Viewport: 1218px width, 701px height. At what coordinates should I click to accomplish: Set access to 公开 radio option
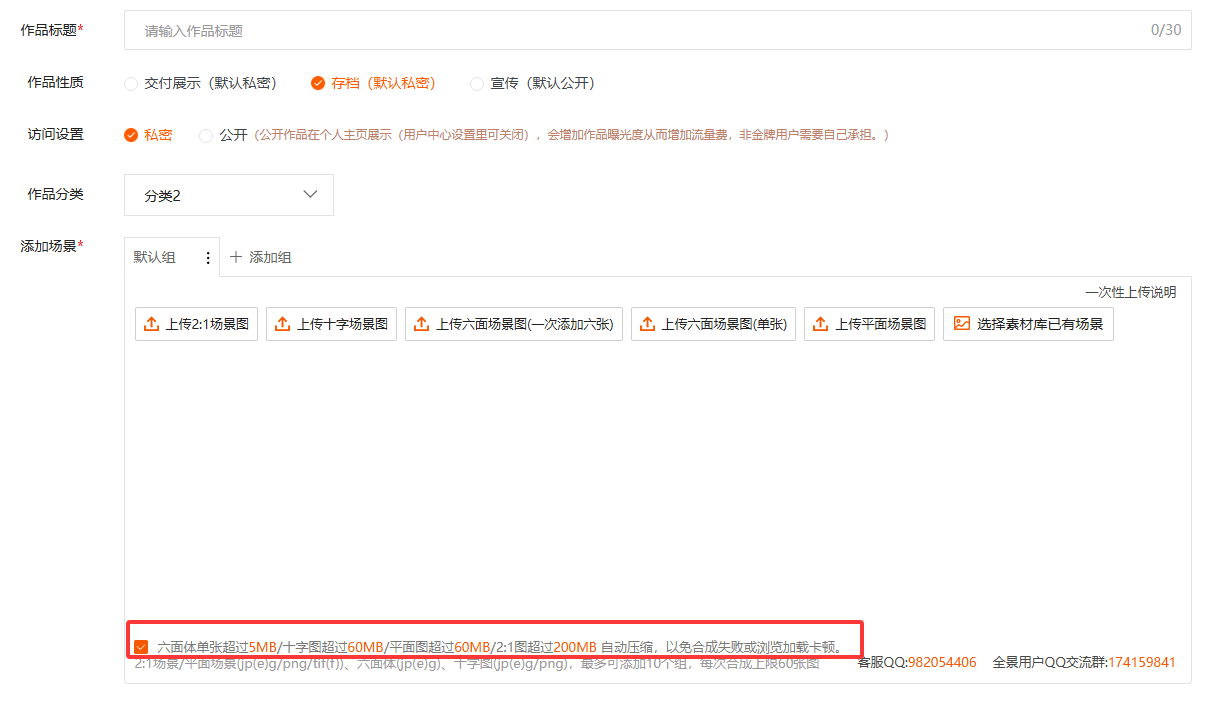point(206,135)
